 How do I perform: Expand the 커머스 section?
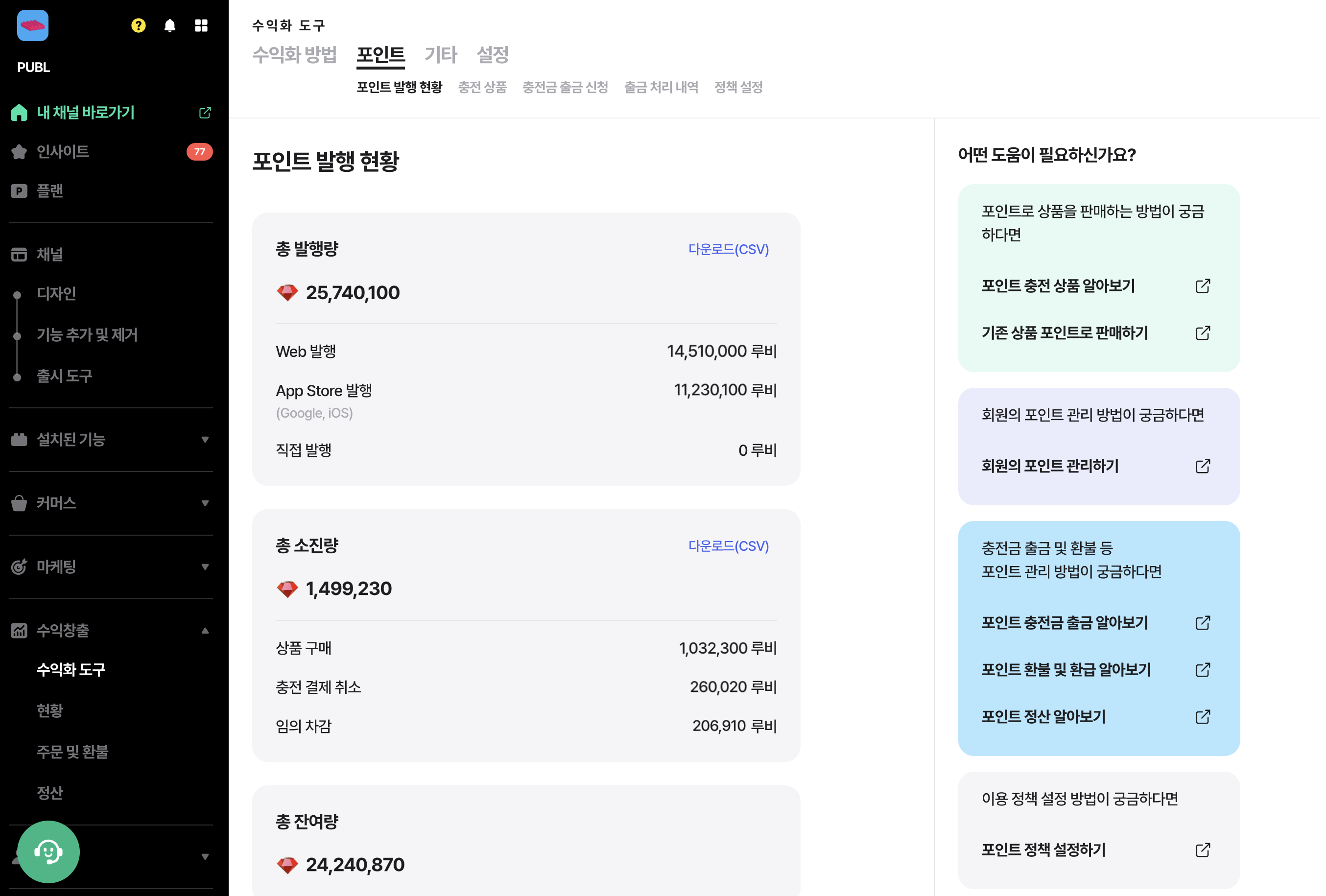tap(204, 502)
